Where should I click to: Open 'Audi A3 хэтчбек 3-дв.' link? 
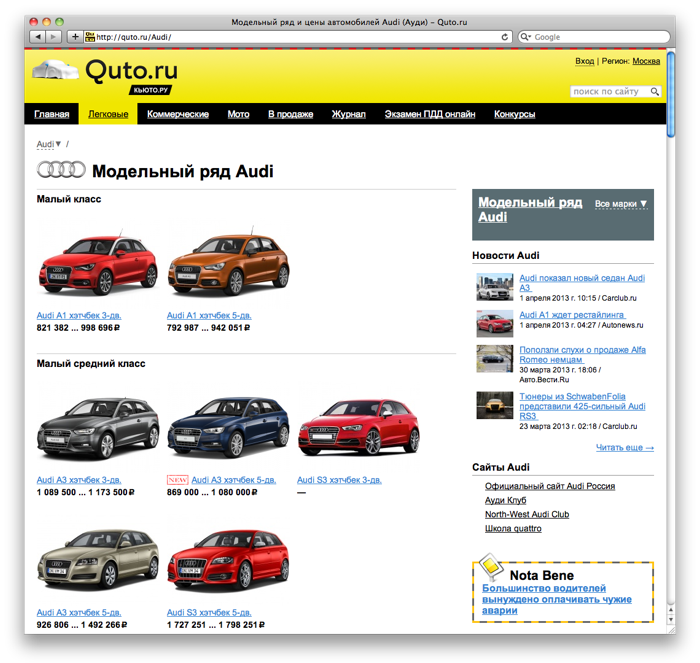[x=79, y=480]
